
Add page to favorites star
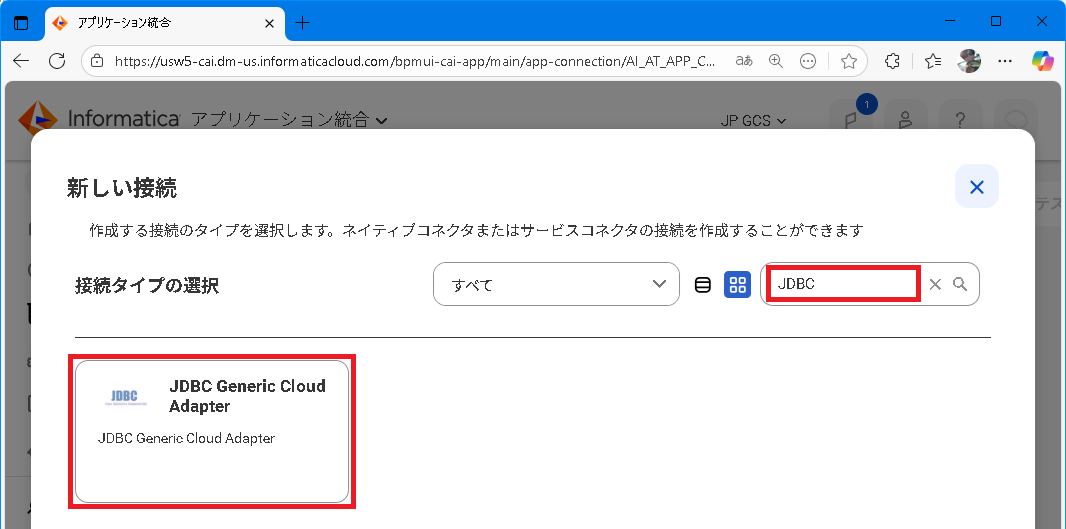point(848,61)
